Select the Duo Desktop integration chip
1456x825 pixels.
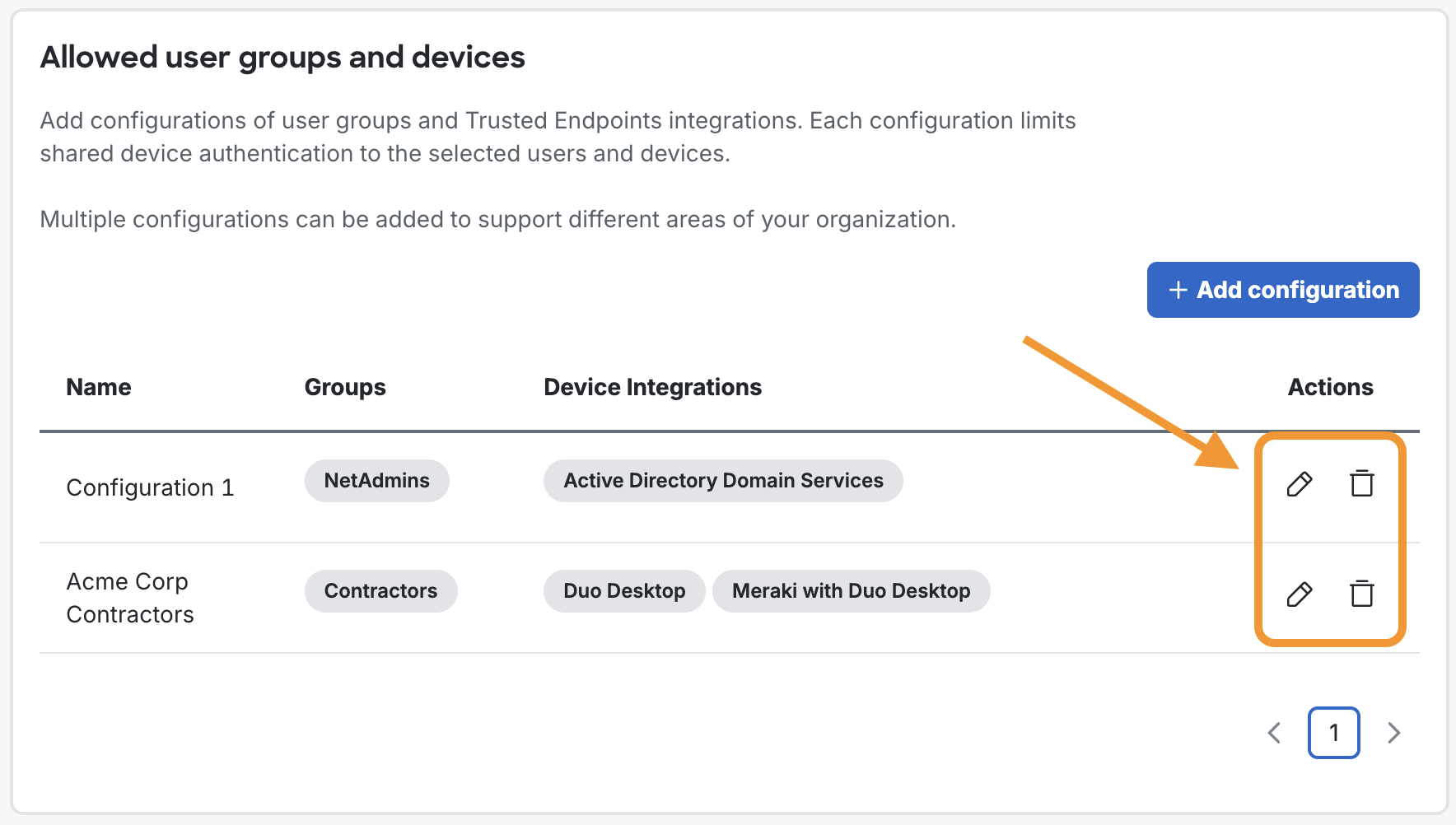point(623,590)
